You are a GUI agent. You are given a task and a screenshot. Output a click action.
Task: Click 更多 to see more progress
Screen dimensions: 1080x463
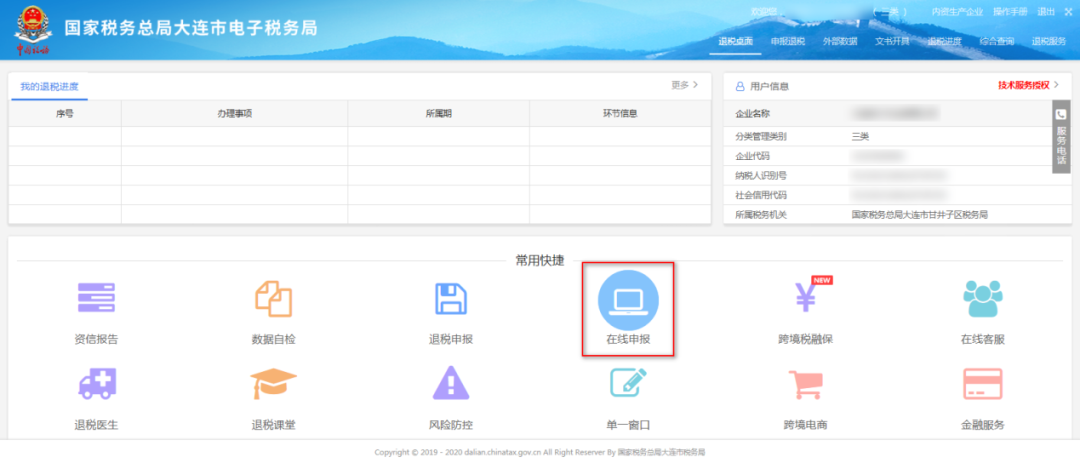coord(685,85)
